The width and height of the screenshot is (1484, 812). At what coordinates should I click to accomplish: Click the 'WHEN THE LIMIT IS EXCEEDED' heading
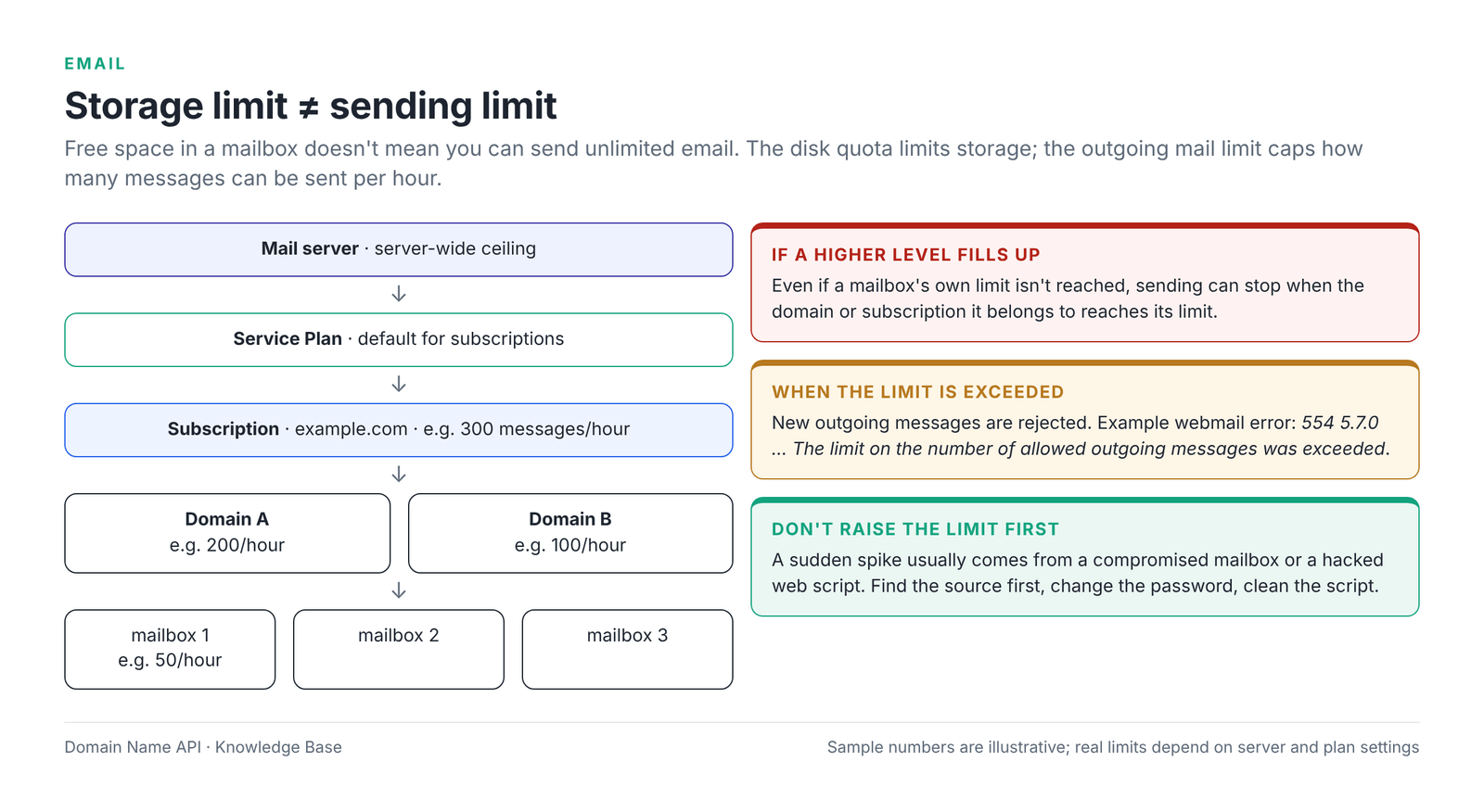point(917,392)
